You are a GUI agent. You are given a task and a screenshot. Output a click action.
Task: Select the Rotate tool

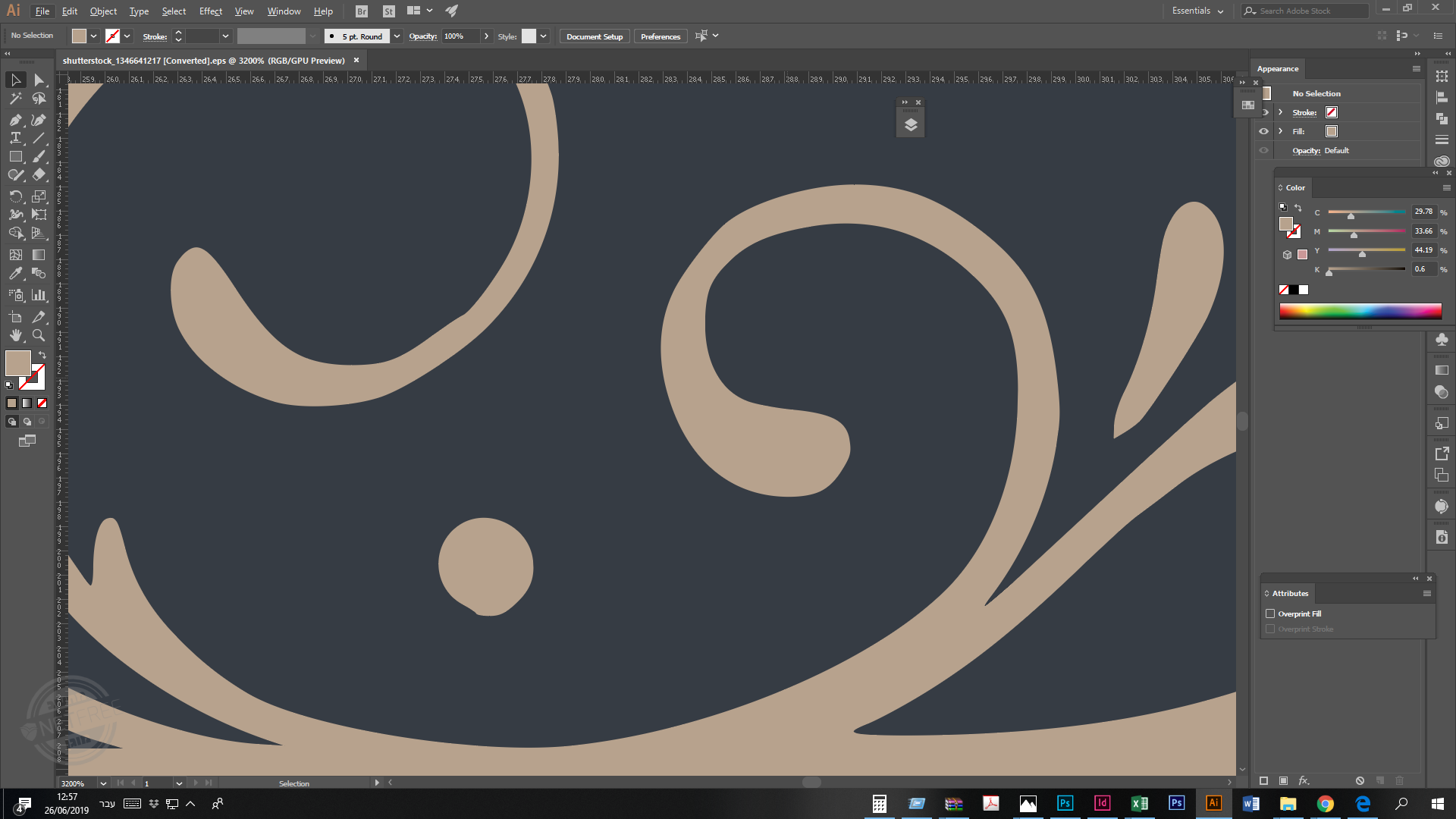(x=15, y=196)
